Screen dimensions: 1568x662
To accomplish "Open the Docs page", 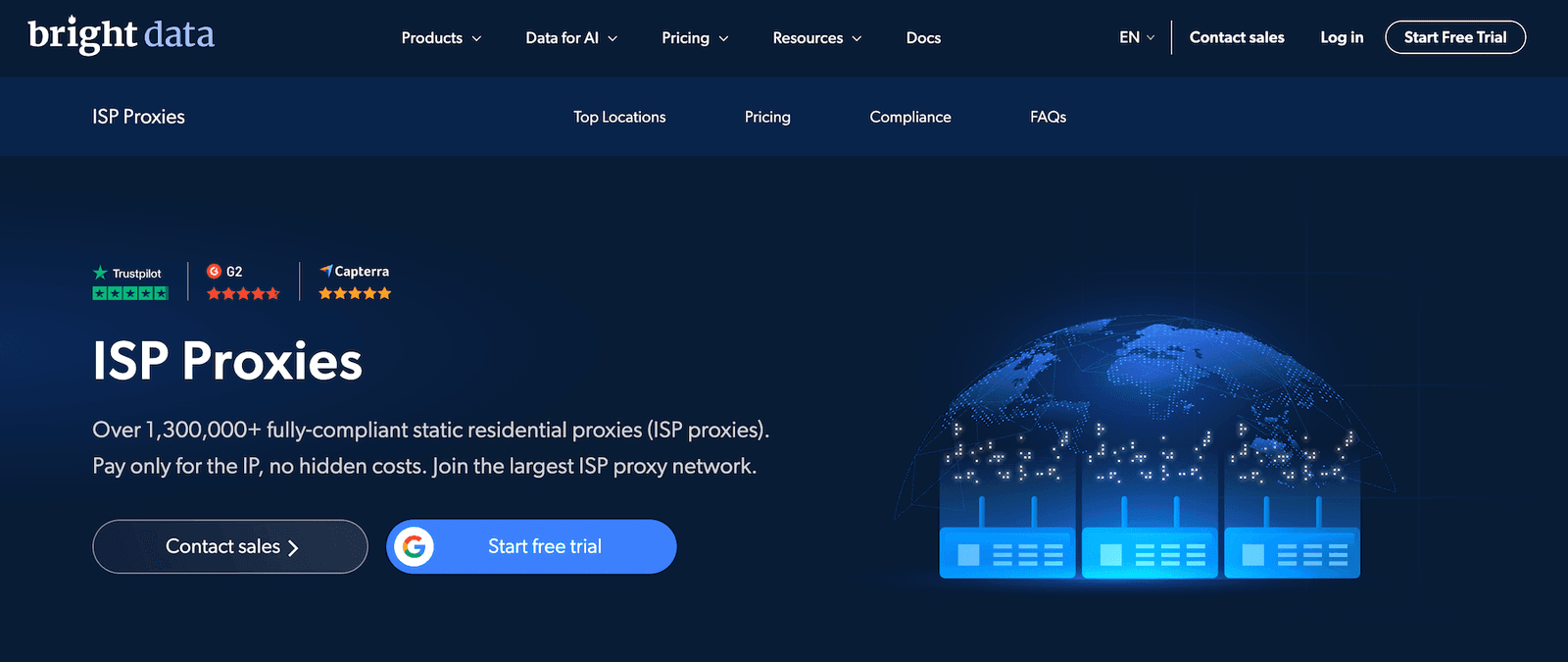I will click(923, 38).
